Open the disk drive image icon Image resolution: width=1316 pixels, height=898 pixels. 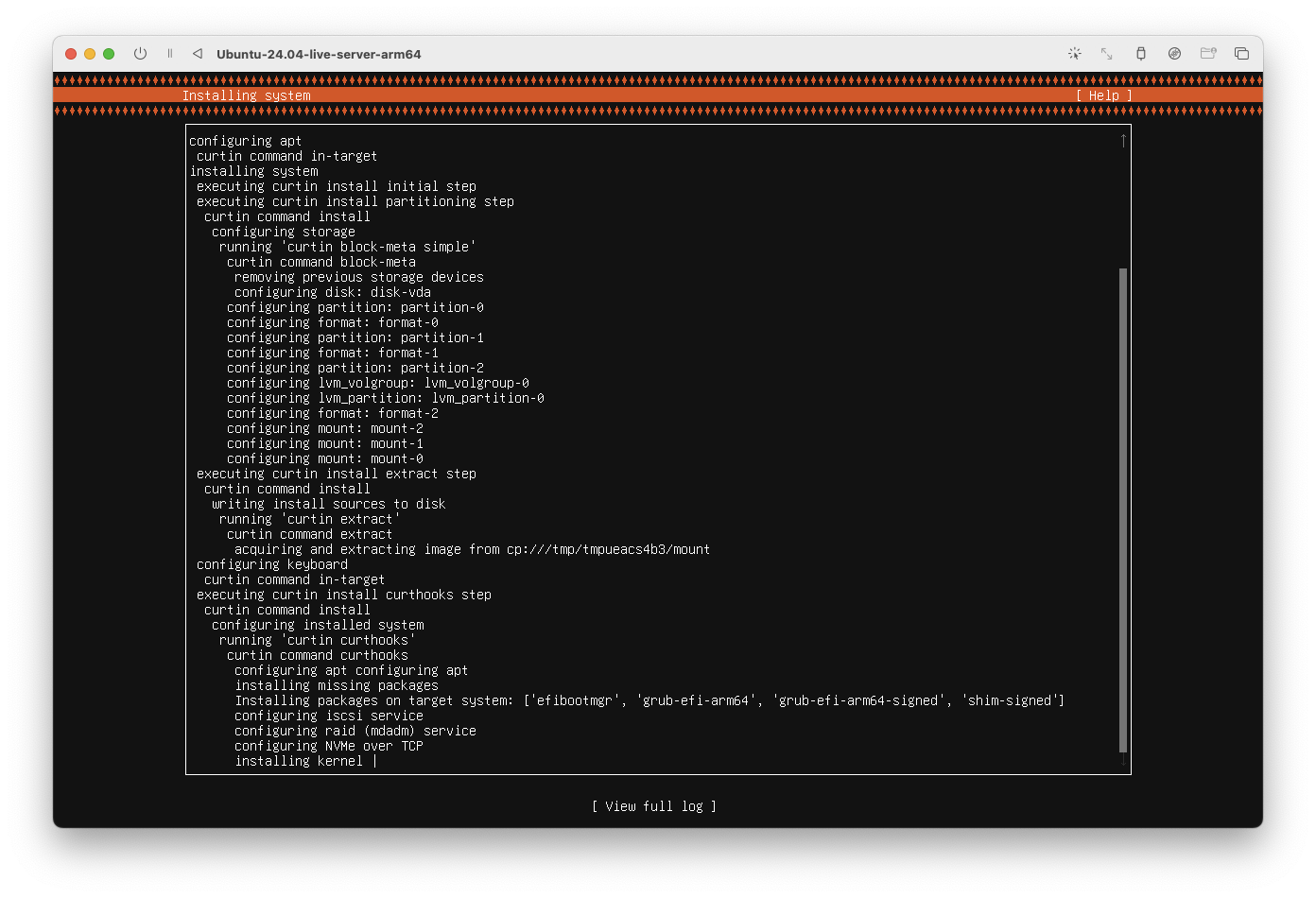pyautogui.click(x=1174, y=54)
